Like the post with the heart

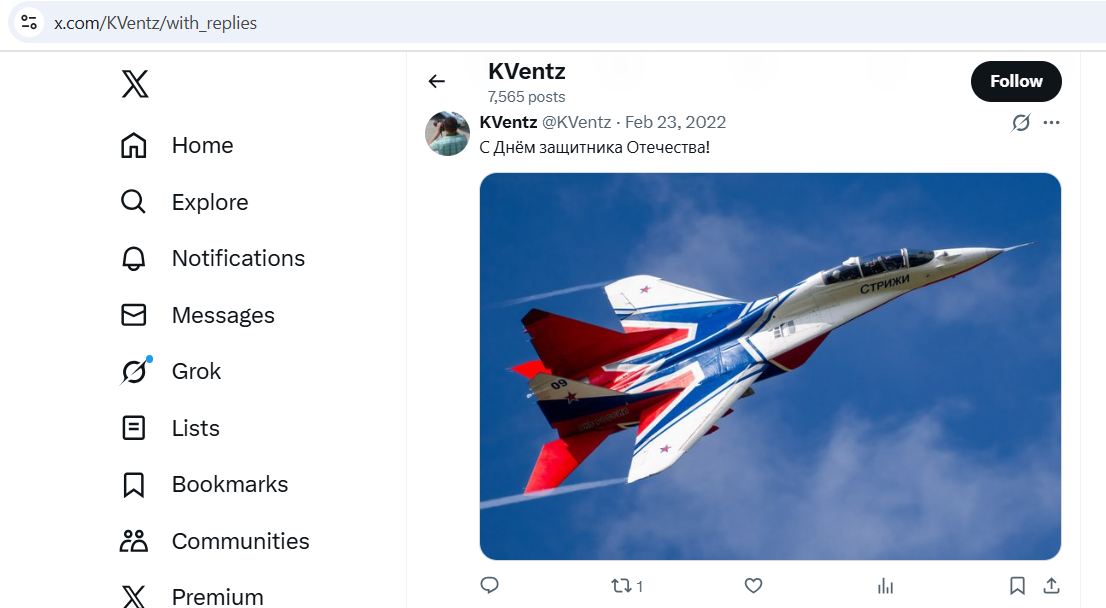pos(753,585)
